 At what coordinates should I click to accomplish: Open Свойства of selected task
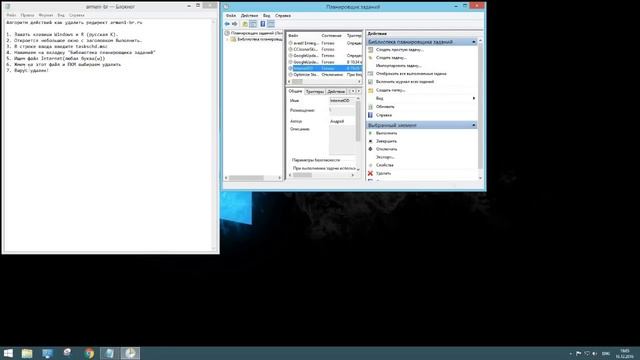(384, 165)
